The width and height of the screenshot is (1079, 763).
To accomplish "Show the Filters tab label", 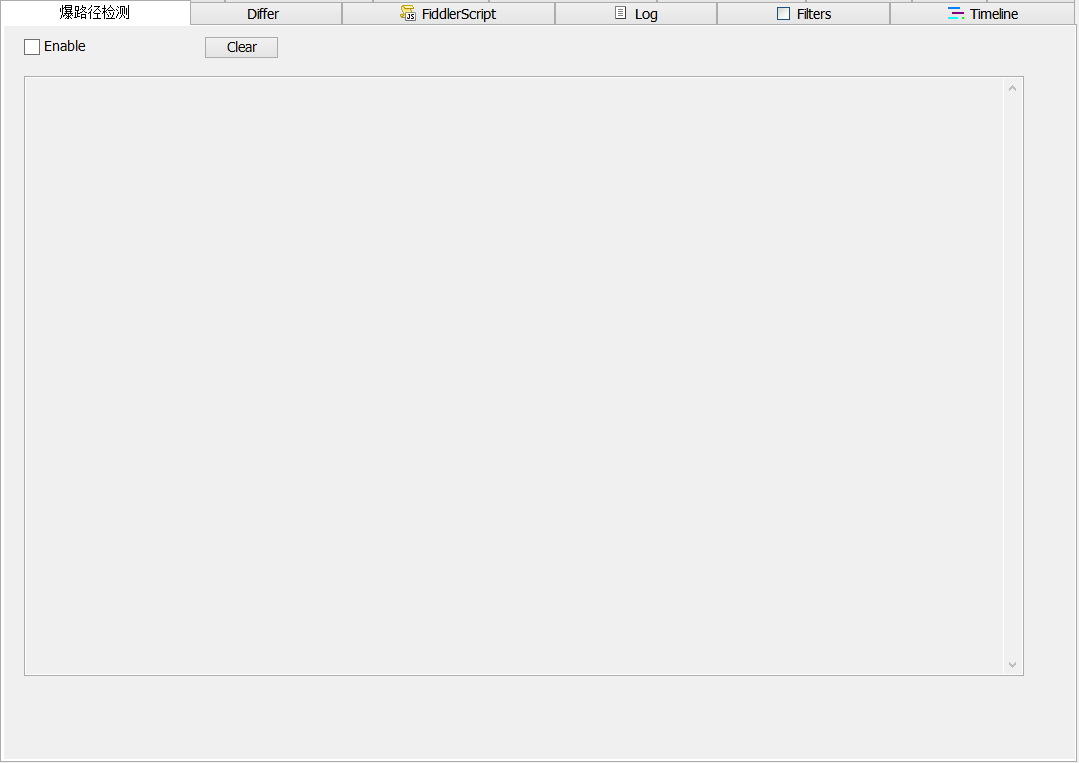I will point(814,14).
